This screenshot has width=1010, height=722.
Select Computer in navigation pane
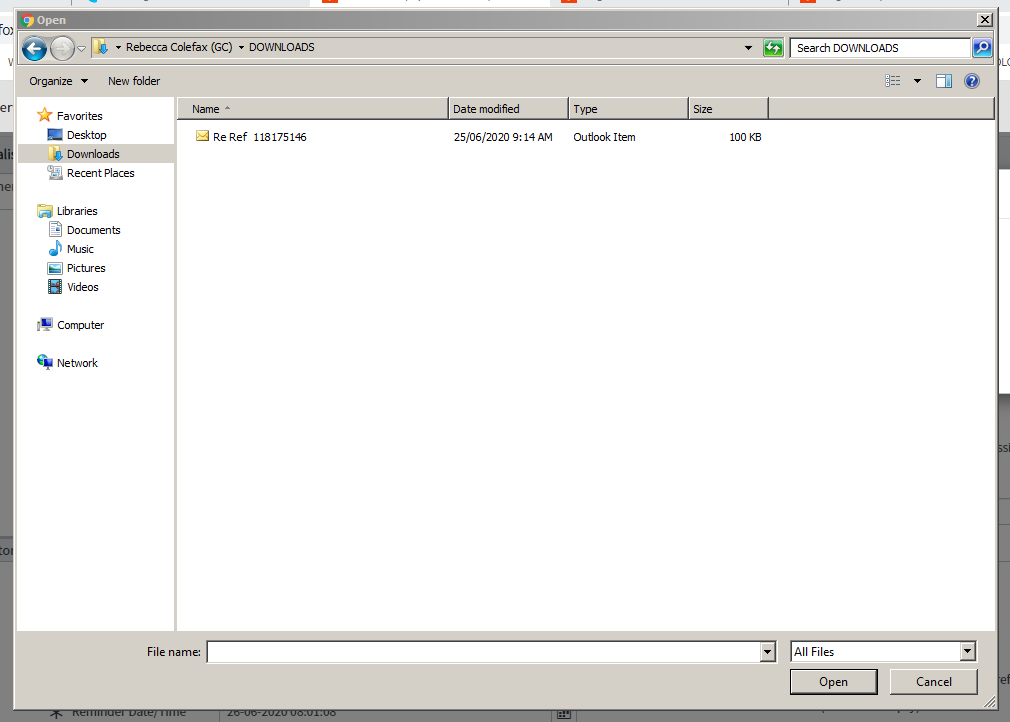point(80,325)
